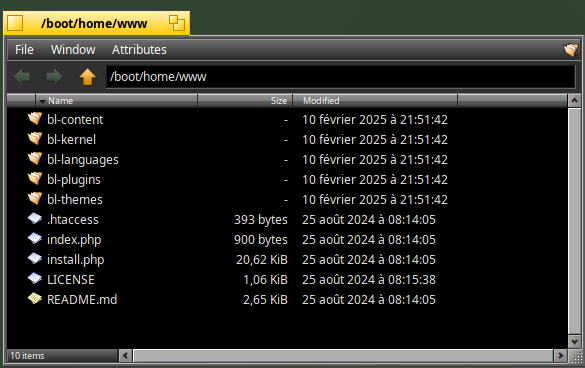Image resolution: width=585 pixels, height=368 pixels.
Task: Select the index.php file name
Action: 74,240
